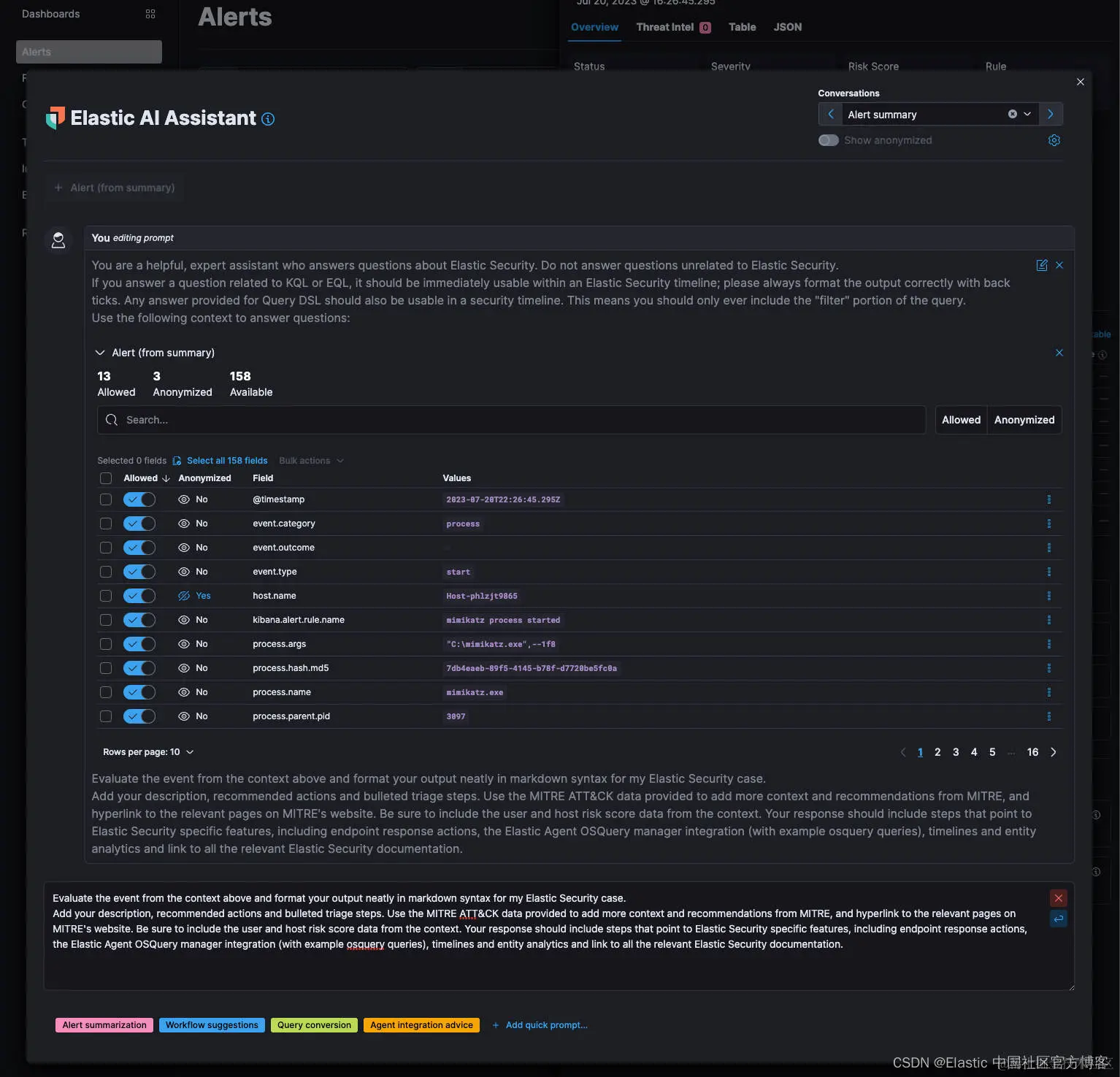Viewport: 1120px width, 1077px height.
Task: Remove the system prompt X icon
Action: [x=1059, y=265]
